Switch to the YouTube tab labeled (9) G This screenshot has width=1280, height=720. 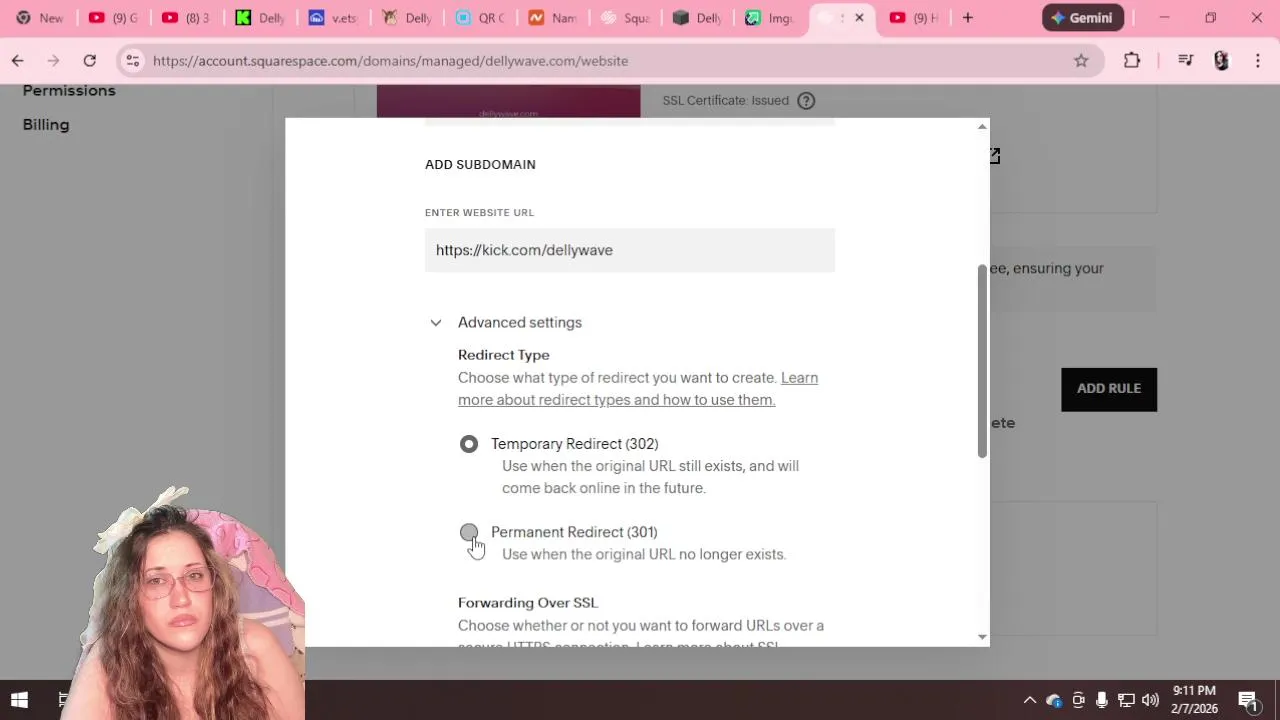tap(113, 18)
